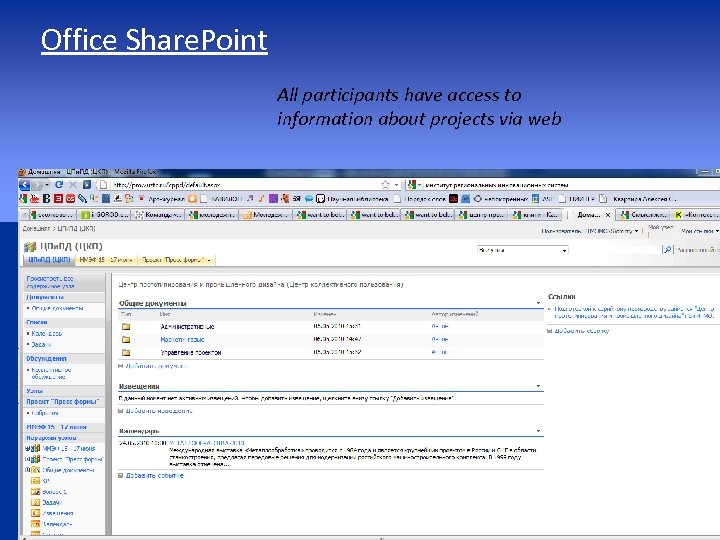This screenshot has height=540, width=720.
Task: Click the site icon for НИЭФ in hierarchy tree
Action: (35, 448)
